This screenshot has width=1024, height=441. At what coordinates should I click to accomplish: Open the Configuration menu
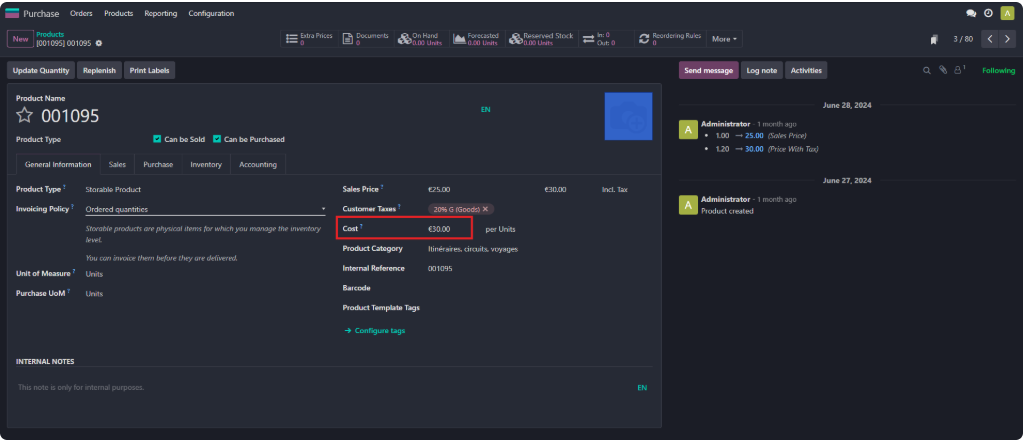pos(211,14)
